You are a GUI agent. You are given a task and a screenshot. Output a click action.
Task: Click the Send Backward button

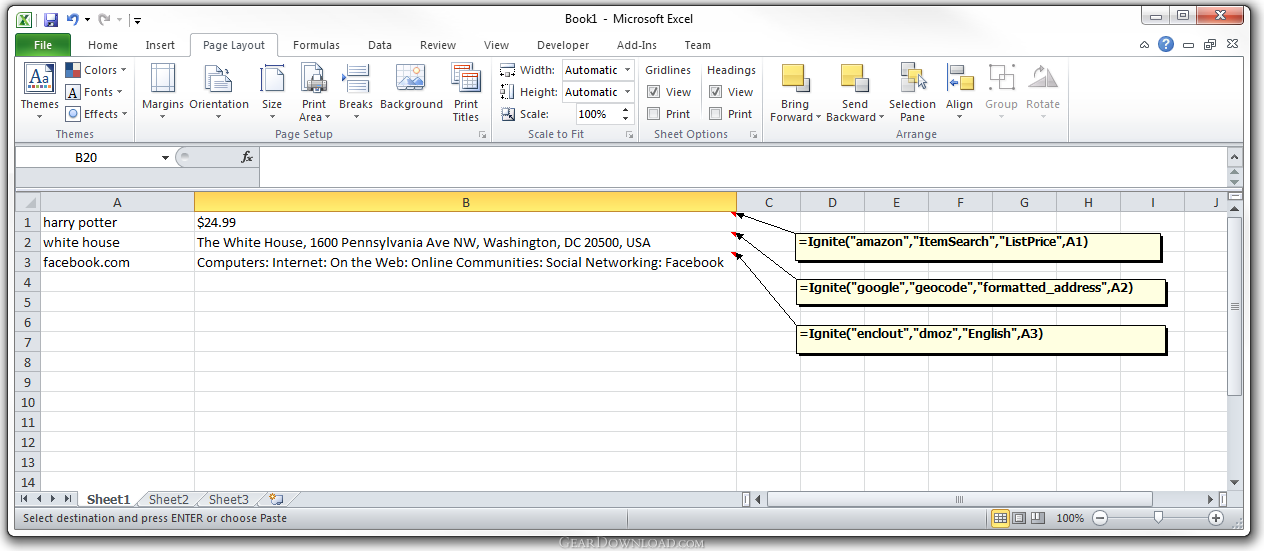click(x=855, y=92)
